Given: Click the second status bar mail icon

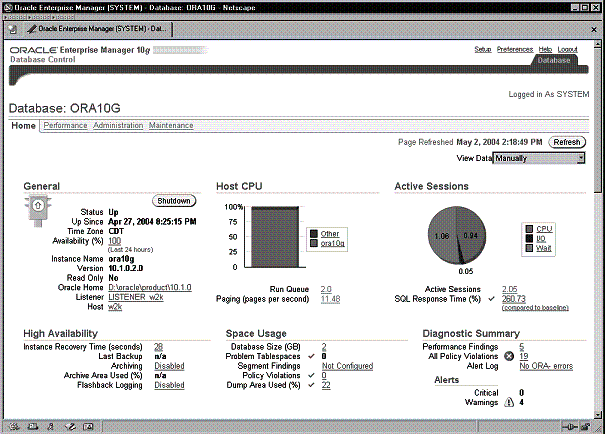Looking at the screenshot, I should (33, 426).
